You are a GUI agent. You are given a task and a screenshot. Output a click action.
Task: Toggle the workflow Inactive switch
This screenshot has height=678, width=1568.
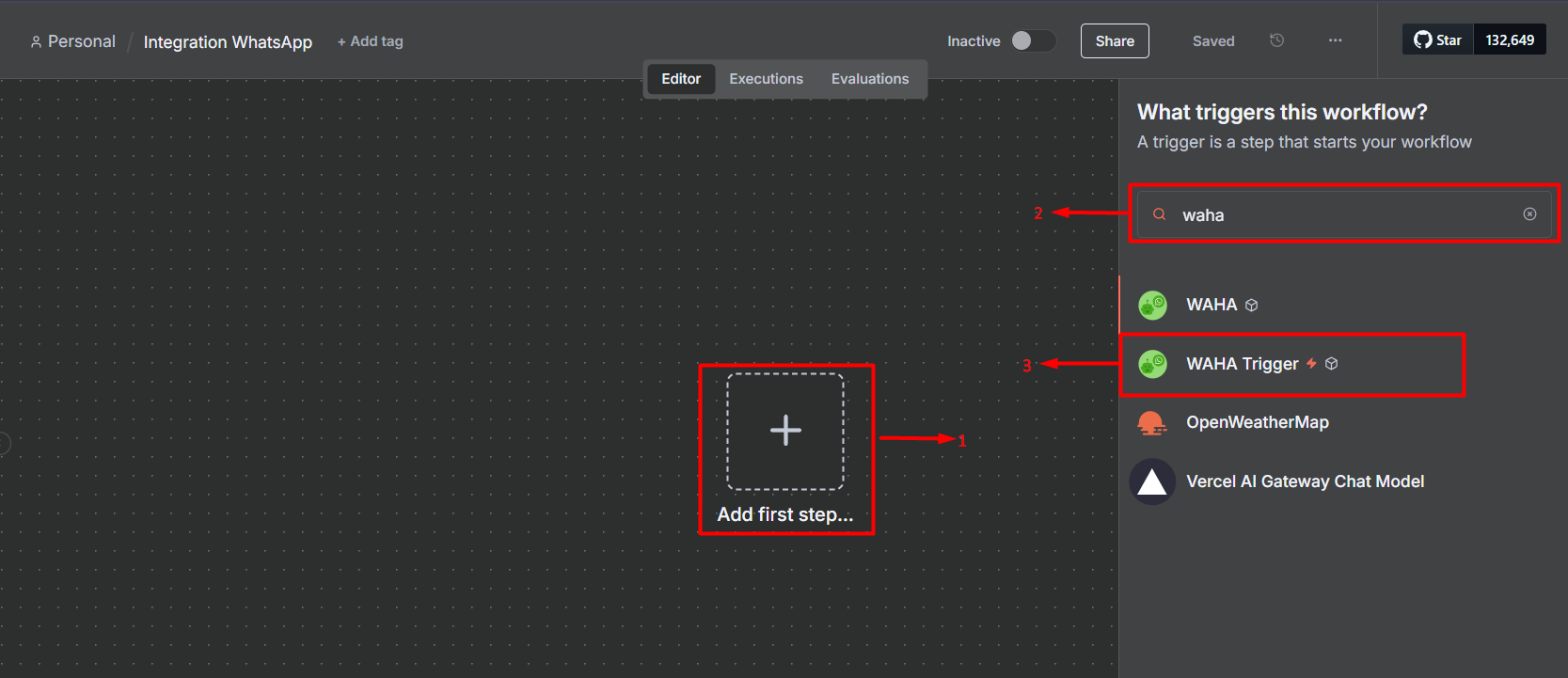[1033, 40]
